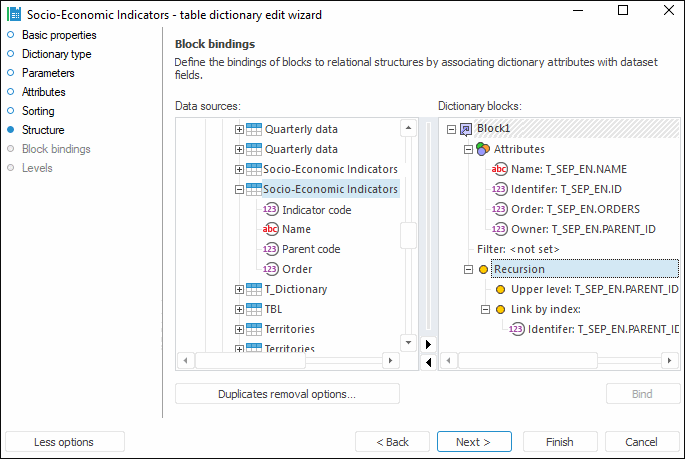Click the Block1 block icon
This screenshot has height=459, width=685.
click(x=465, y=129)
